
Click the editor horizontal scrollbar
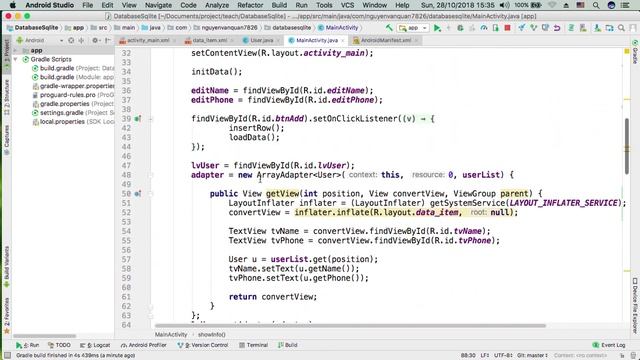pos(350,326)
